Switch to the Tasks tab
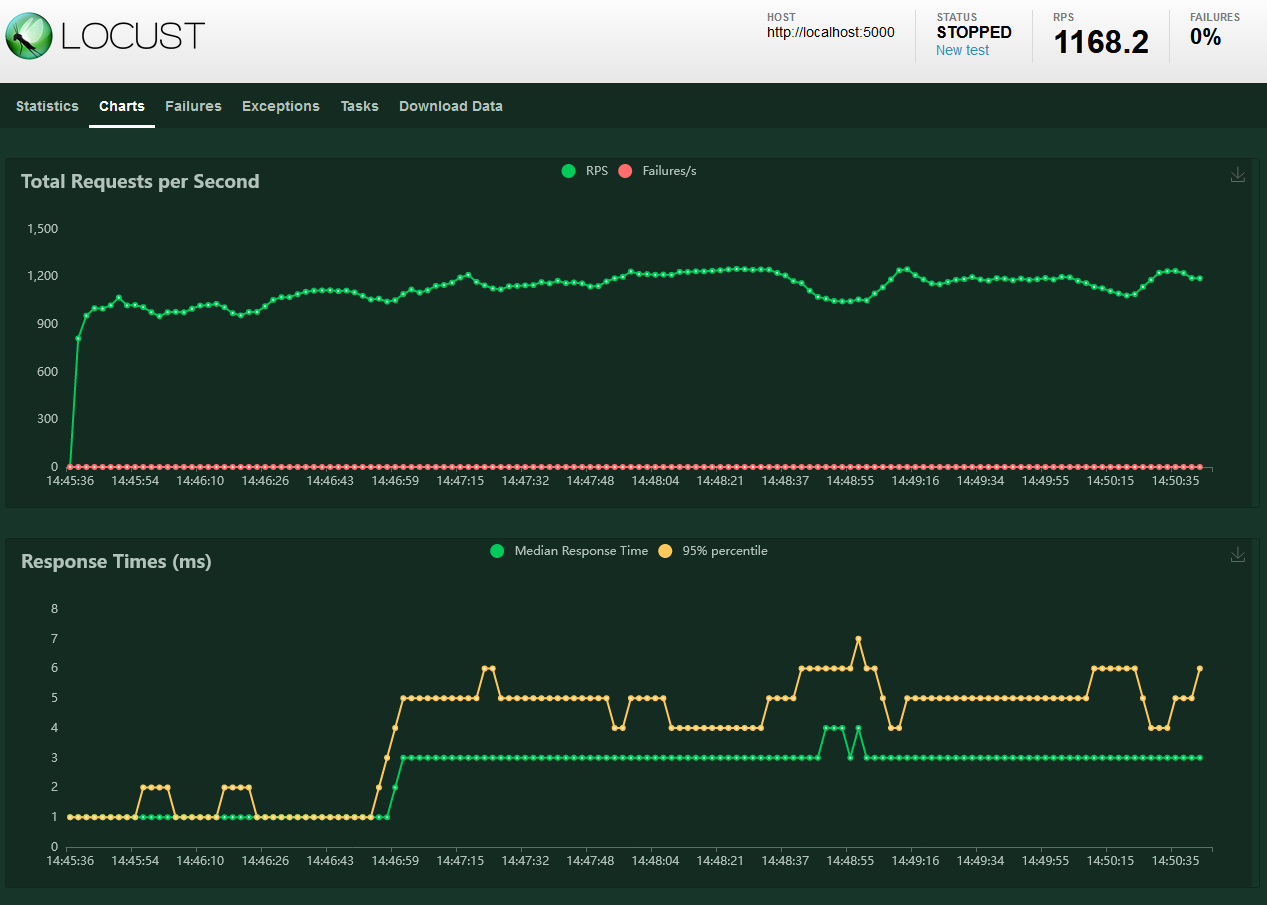 [359, 106]
